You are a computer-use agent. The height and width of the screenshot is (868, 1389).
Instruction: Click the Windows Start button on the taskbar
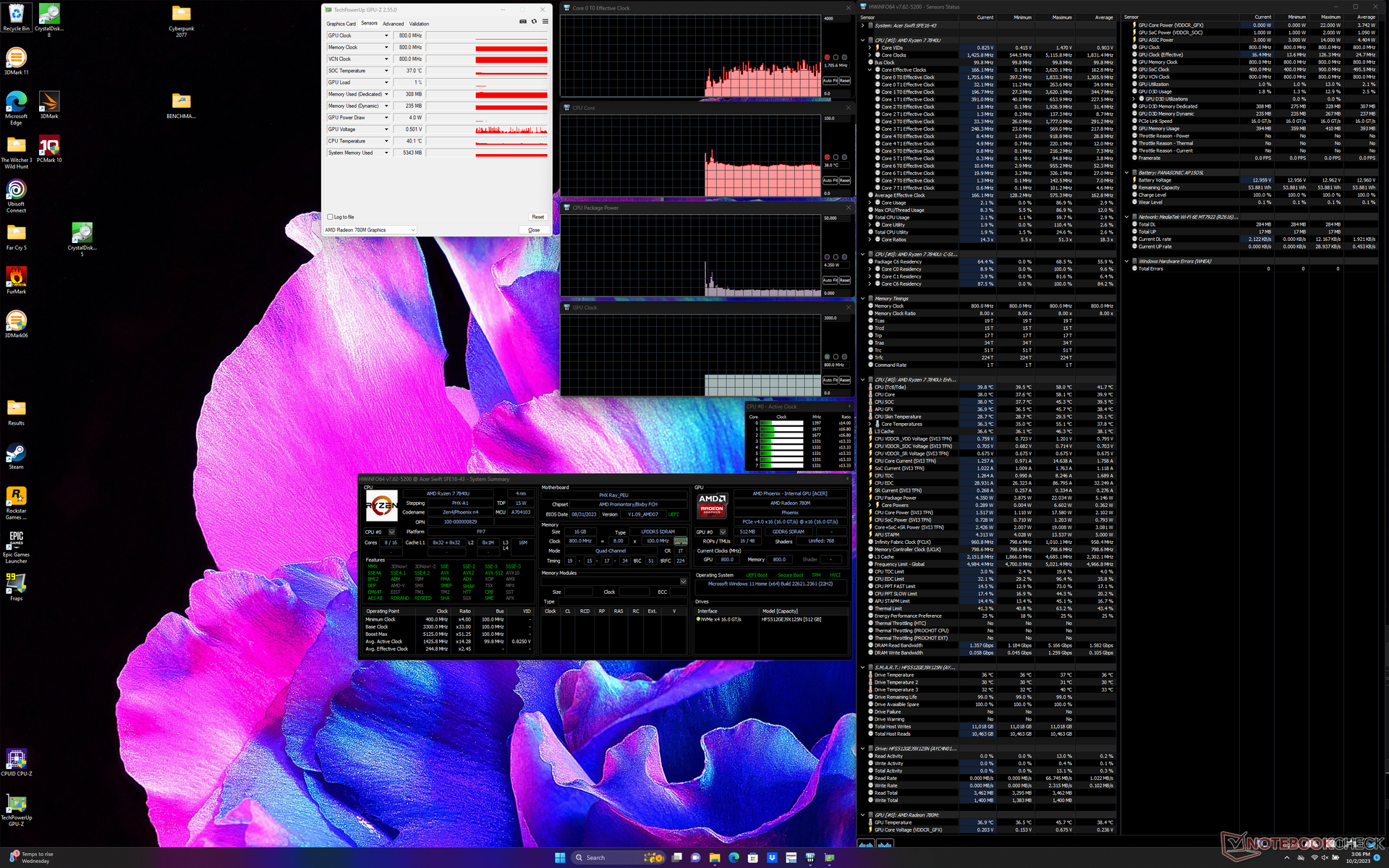coord(559,858)
